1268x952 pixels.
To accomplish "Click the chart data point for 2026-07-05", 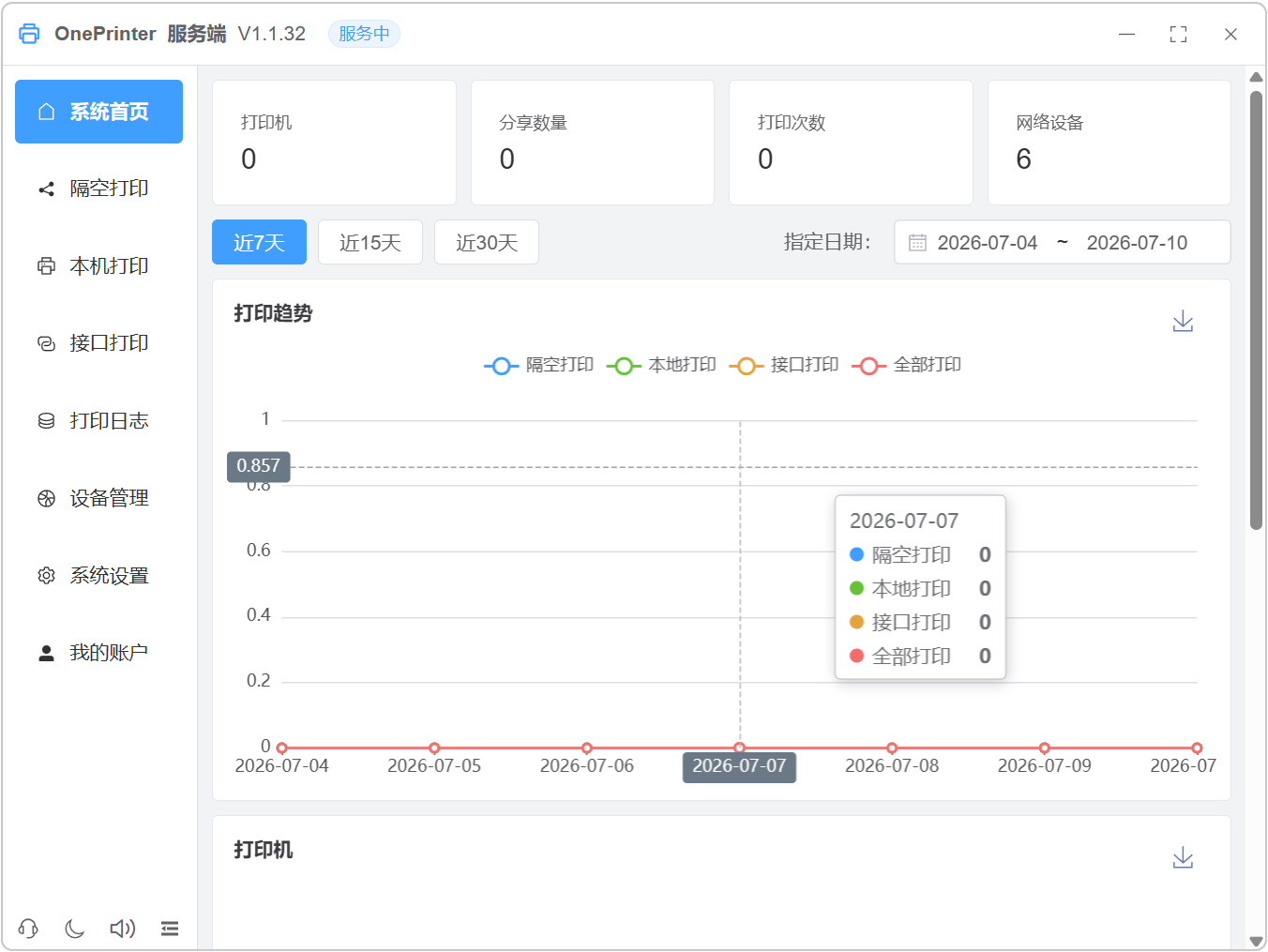I will point(434,748).
